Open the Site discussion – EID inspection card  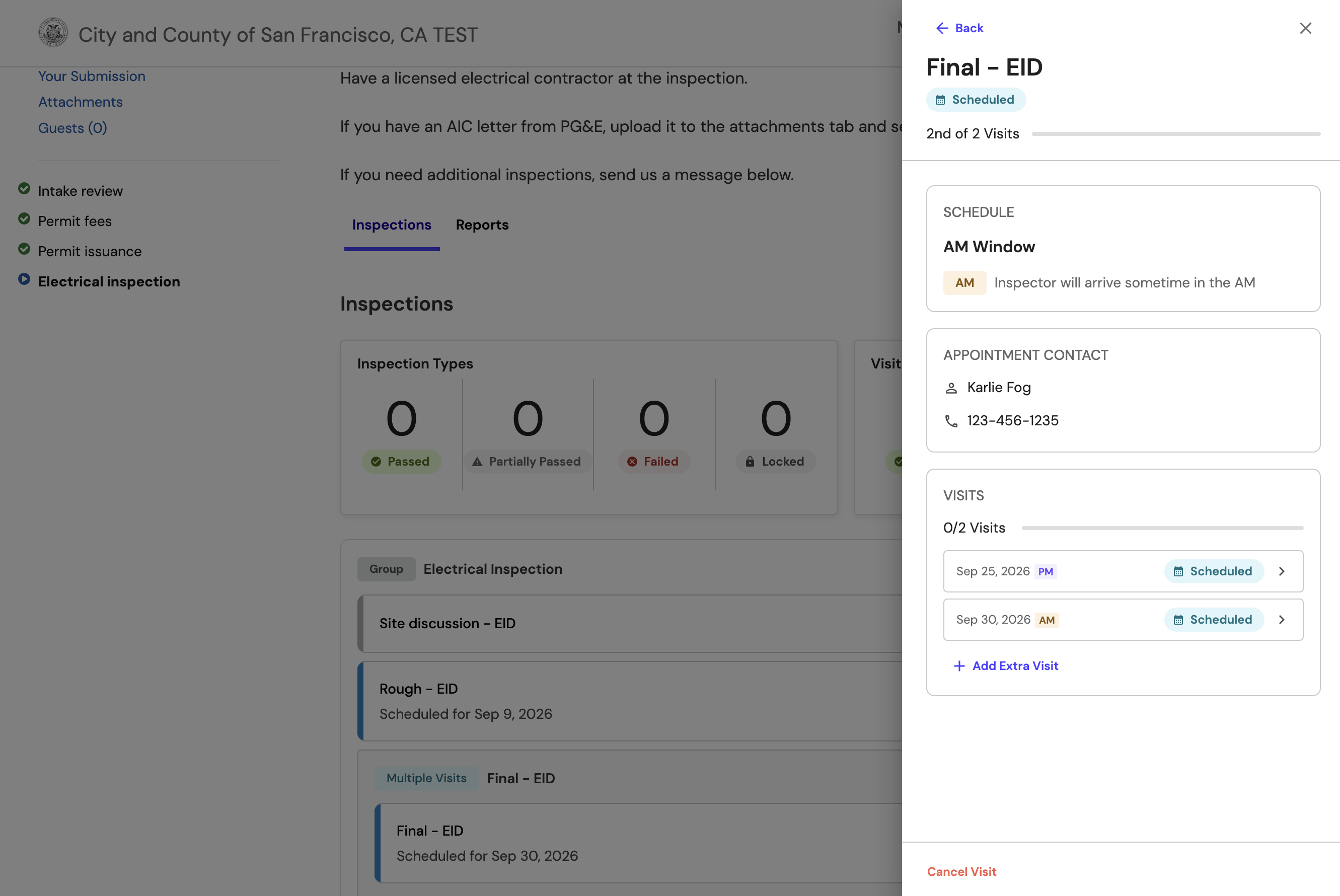pyautogui.click(x=629, y=624)
